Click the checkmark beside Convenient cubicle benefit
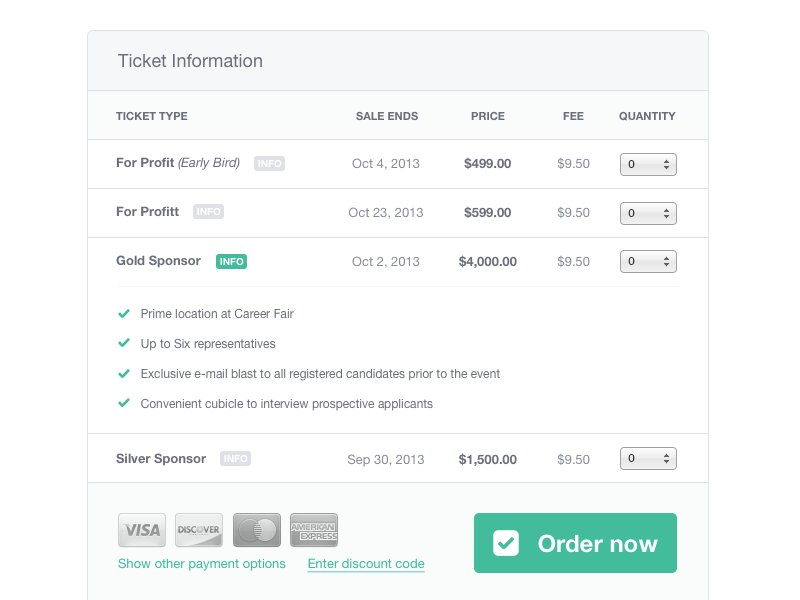Viewport: 800px width, 600px height. pos(124,403)
